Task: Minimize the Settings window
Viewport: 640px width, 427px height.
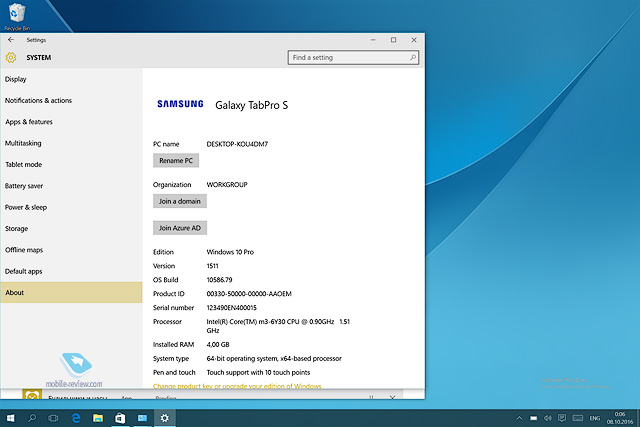Action: point(373,40)
